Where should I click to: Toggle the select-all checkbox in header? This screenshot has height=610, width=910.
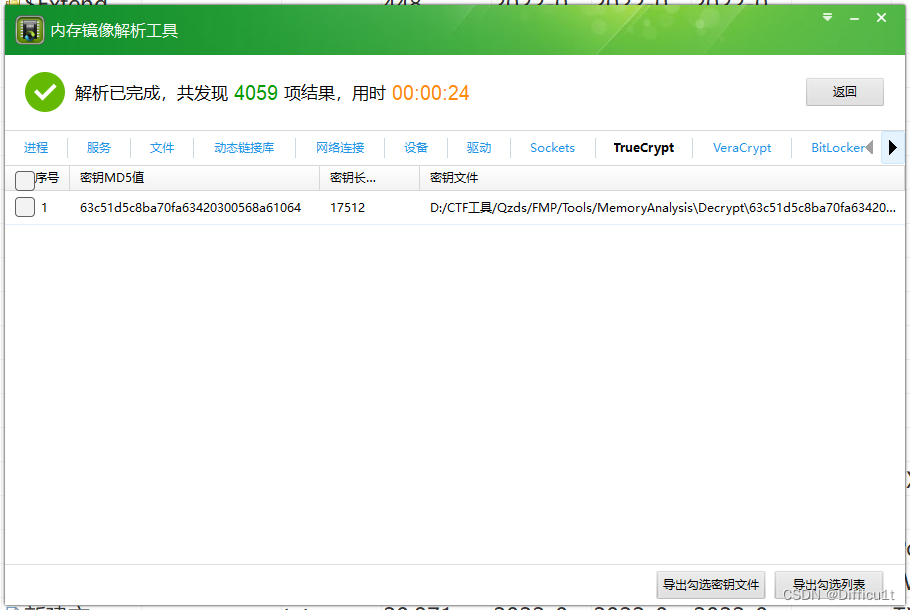25,181
